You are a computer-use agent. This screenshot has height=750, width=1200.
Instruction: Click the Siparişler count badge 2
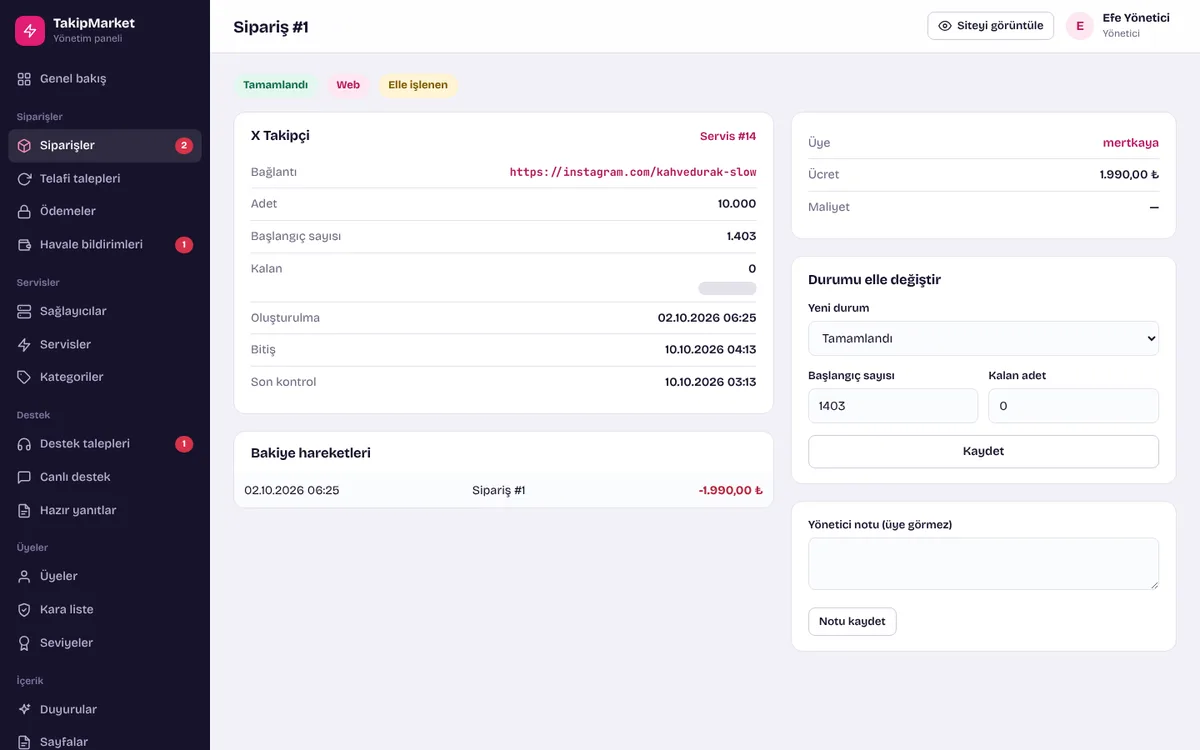(184, 146)
